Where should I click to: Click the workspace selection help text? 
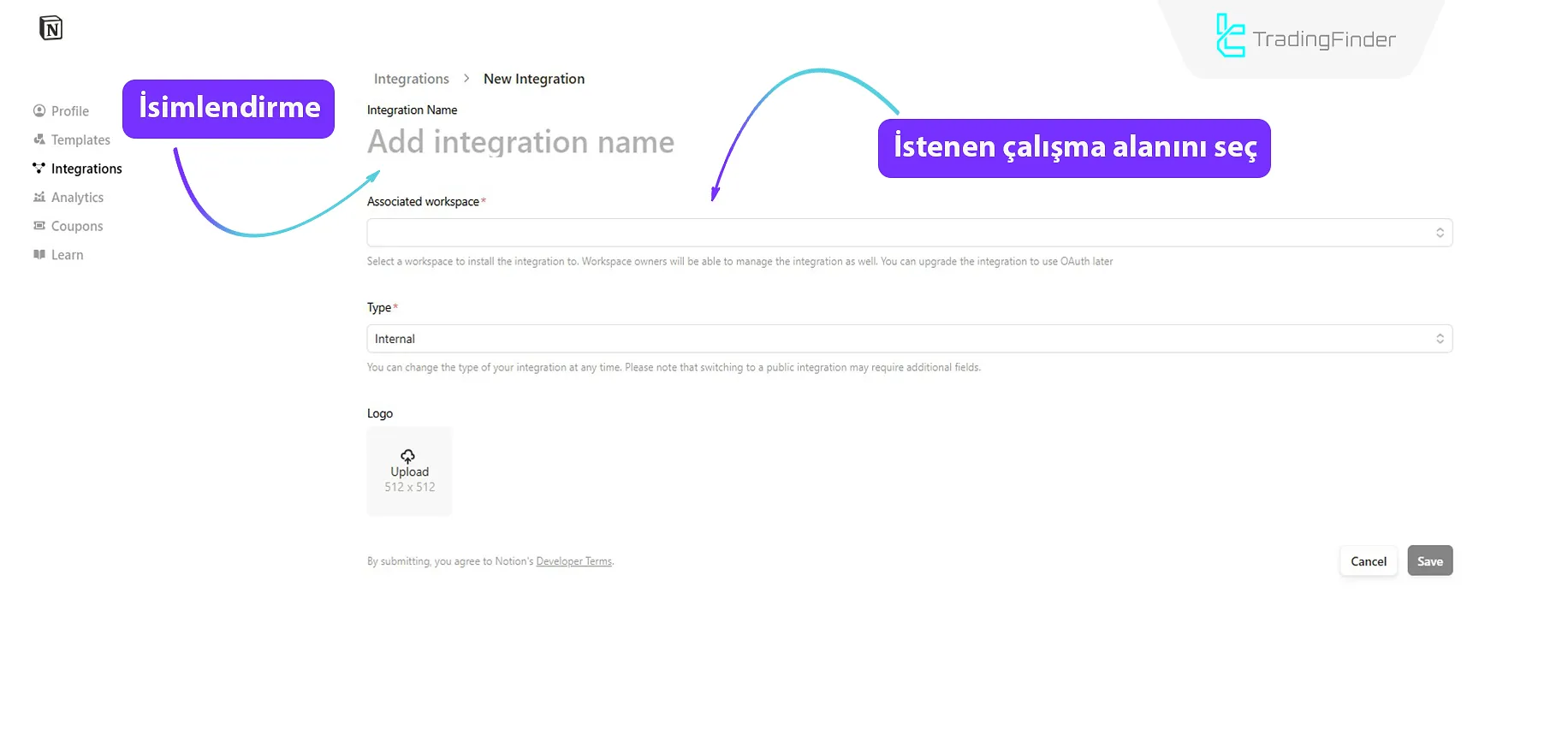pyautogui.click(x=739, y=262)
